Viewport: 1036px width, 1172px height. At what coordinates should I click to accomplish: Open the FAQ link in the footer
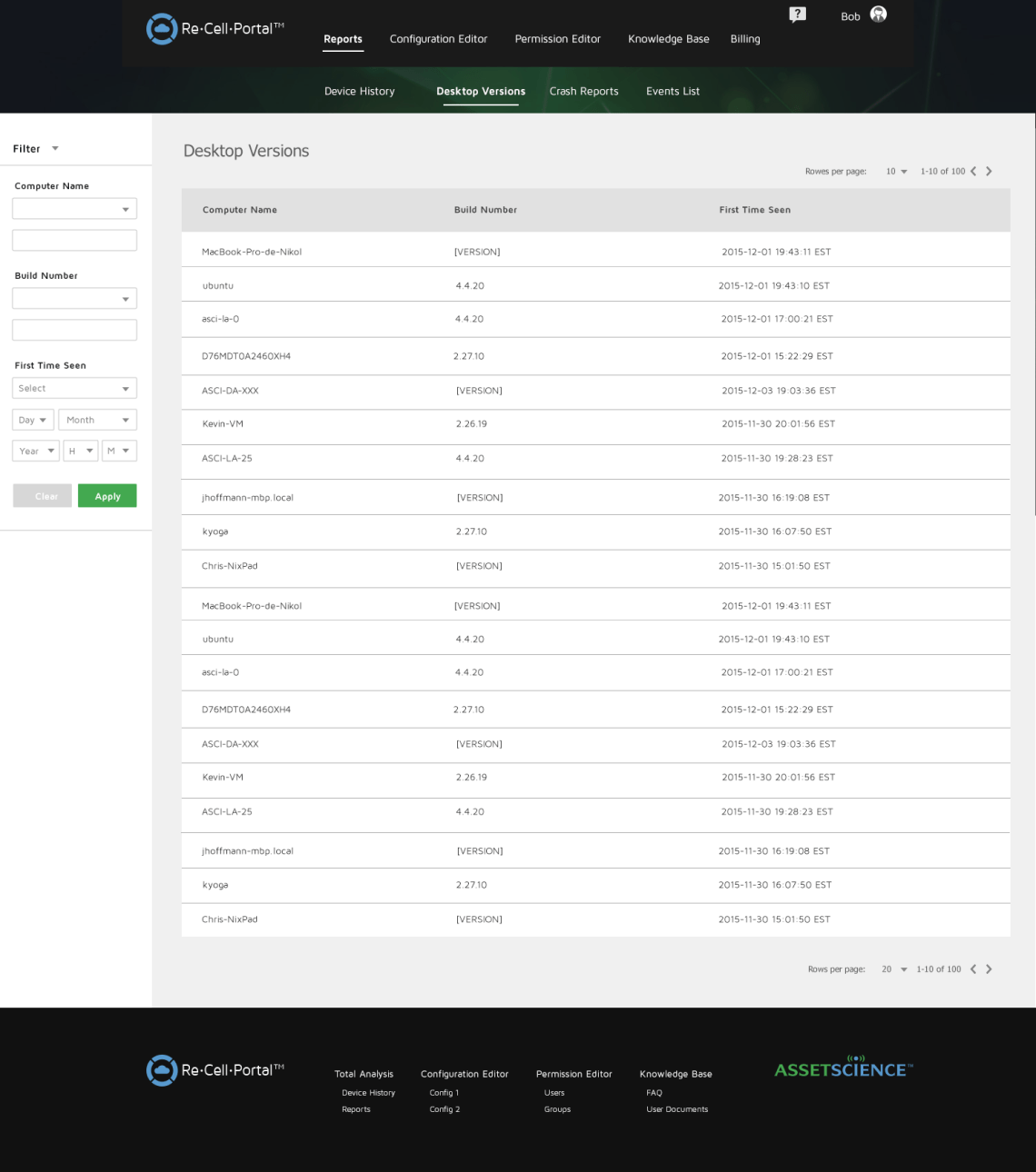[x=653, y=1092]
